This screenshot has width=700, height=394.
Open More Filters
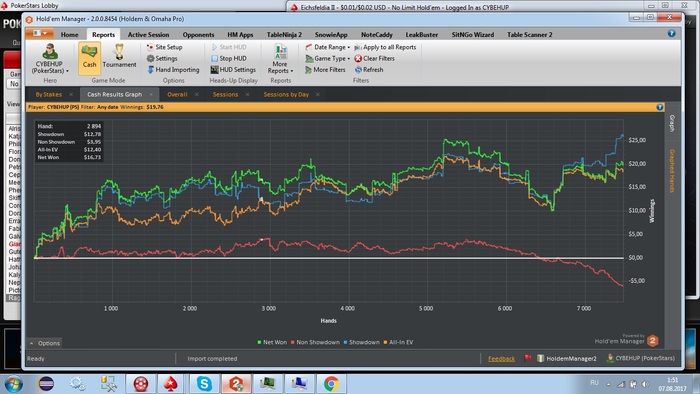tap(325, 70)
